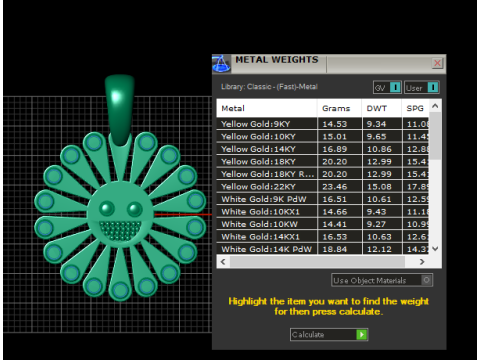Click the vertical scrollbar thumb

[x=435, y=136]
